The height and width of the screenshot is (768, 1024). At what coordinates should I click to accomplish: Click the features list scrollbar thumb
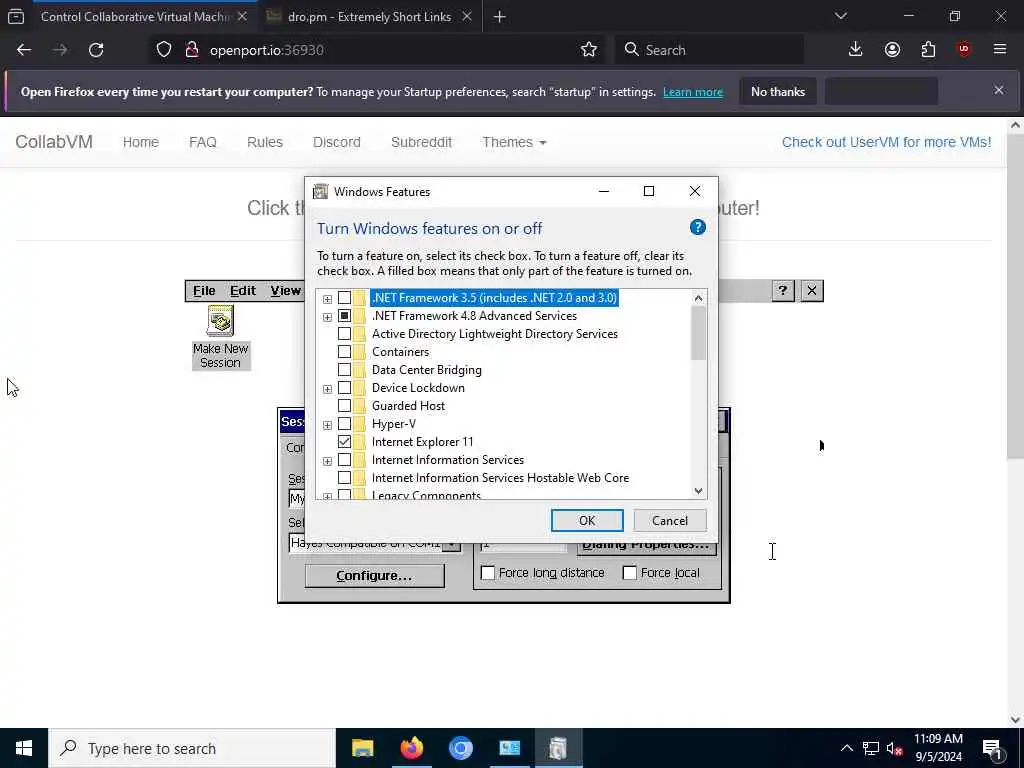[x=698, y=333]
